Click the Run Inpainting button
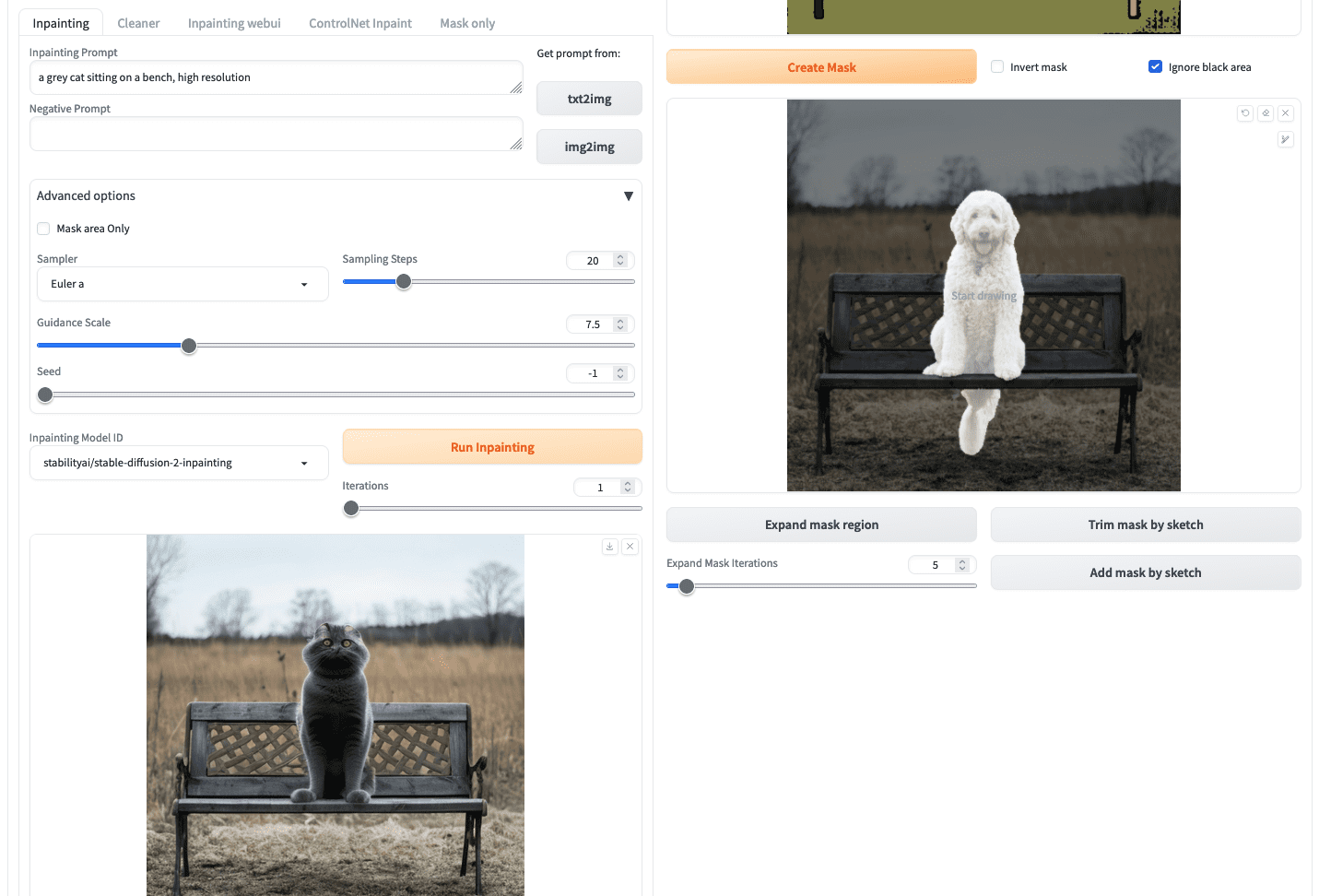1319x896 pixels. point(492,447)
